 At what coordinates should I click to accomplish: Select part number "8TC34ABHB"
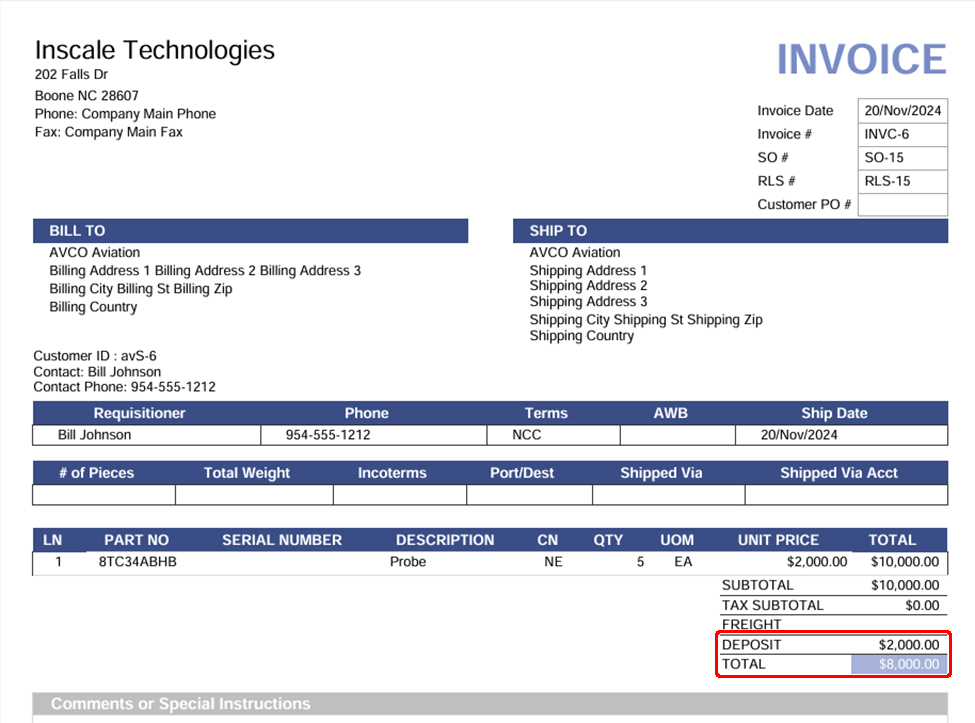tap(137, 562)
